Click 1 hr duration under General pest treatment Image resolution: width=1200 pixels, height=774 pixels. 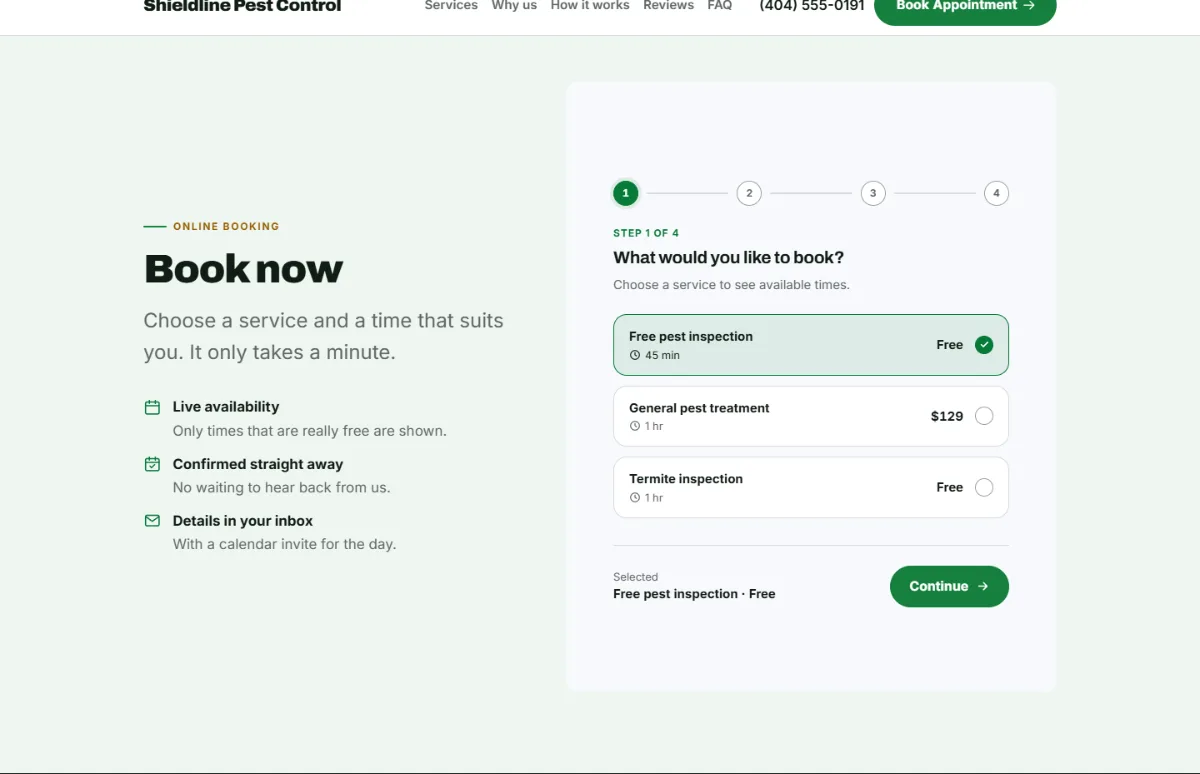point(654,426)
